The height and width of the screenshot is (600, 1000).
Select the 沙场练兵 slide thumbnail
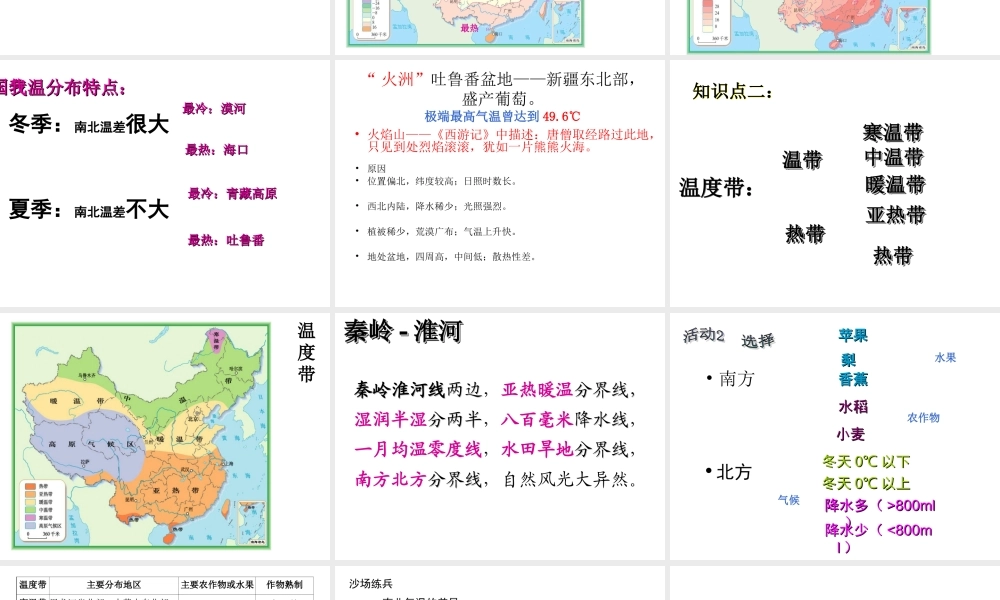501,583
